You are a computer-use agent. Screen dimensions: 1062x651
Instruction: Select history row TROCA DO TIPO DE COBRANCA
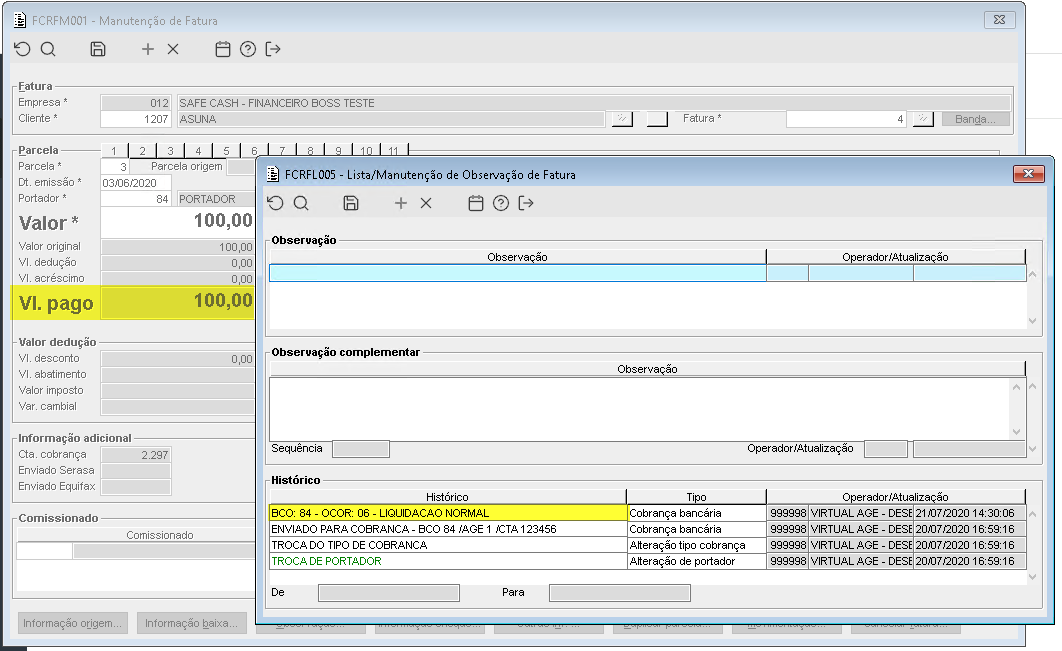point(448,545)
